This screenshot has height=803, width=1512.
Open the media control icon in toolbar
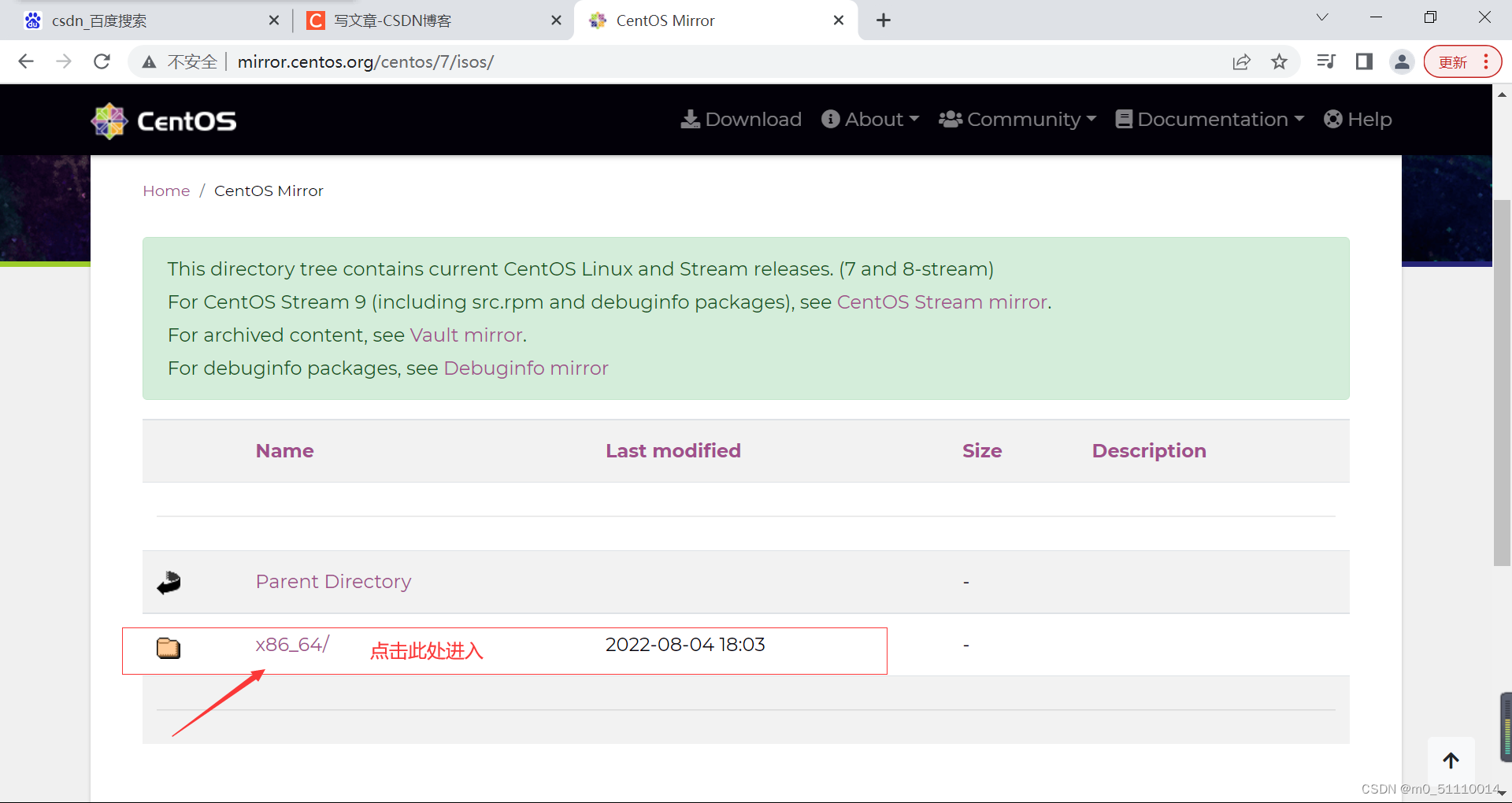click(x=1326, y=62)
